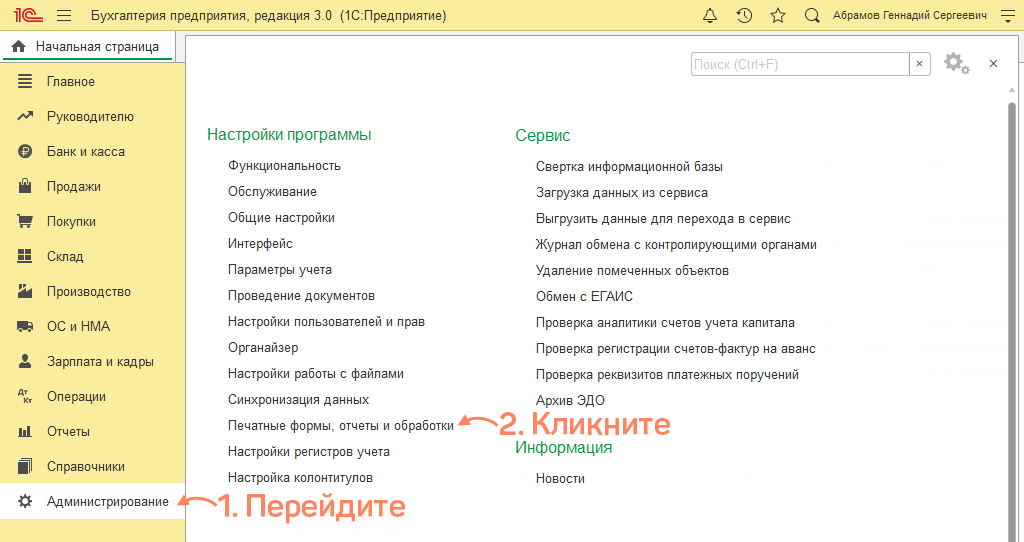Click the 1C logo icon

coord(28,15)
